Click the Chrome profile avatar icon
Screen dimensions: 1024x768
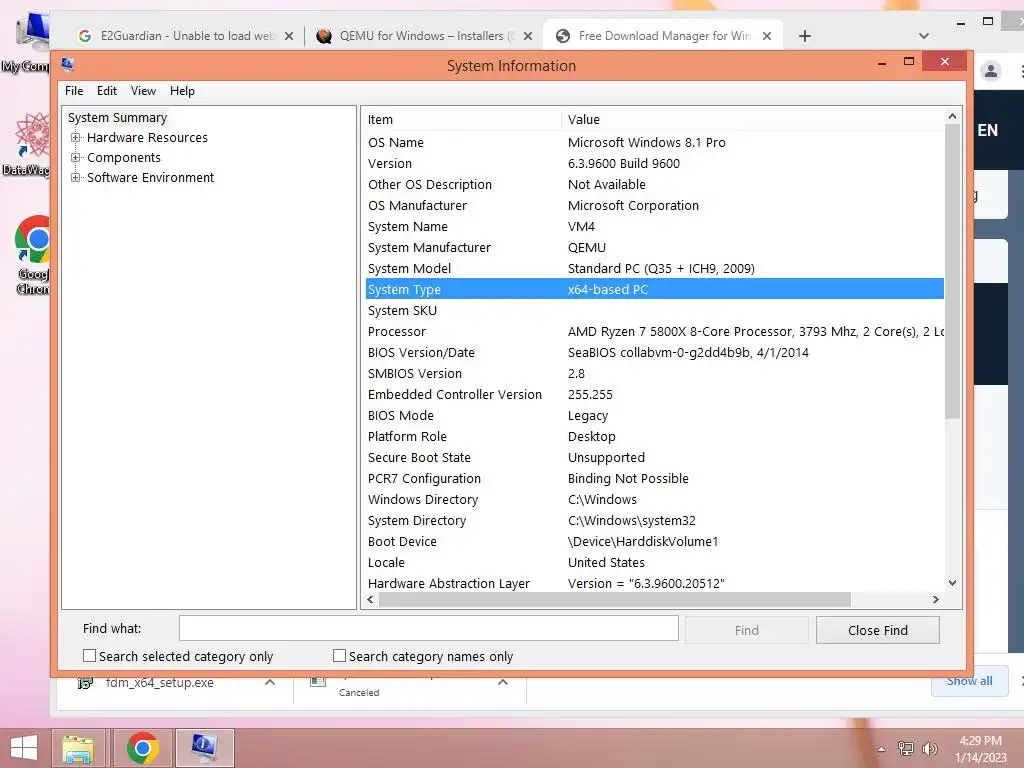point(990,71)
